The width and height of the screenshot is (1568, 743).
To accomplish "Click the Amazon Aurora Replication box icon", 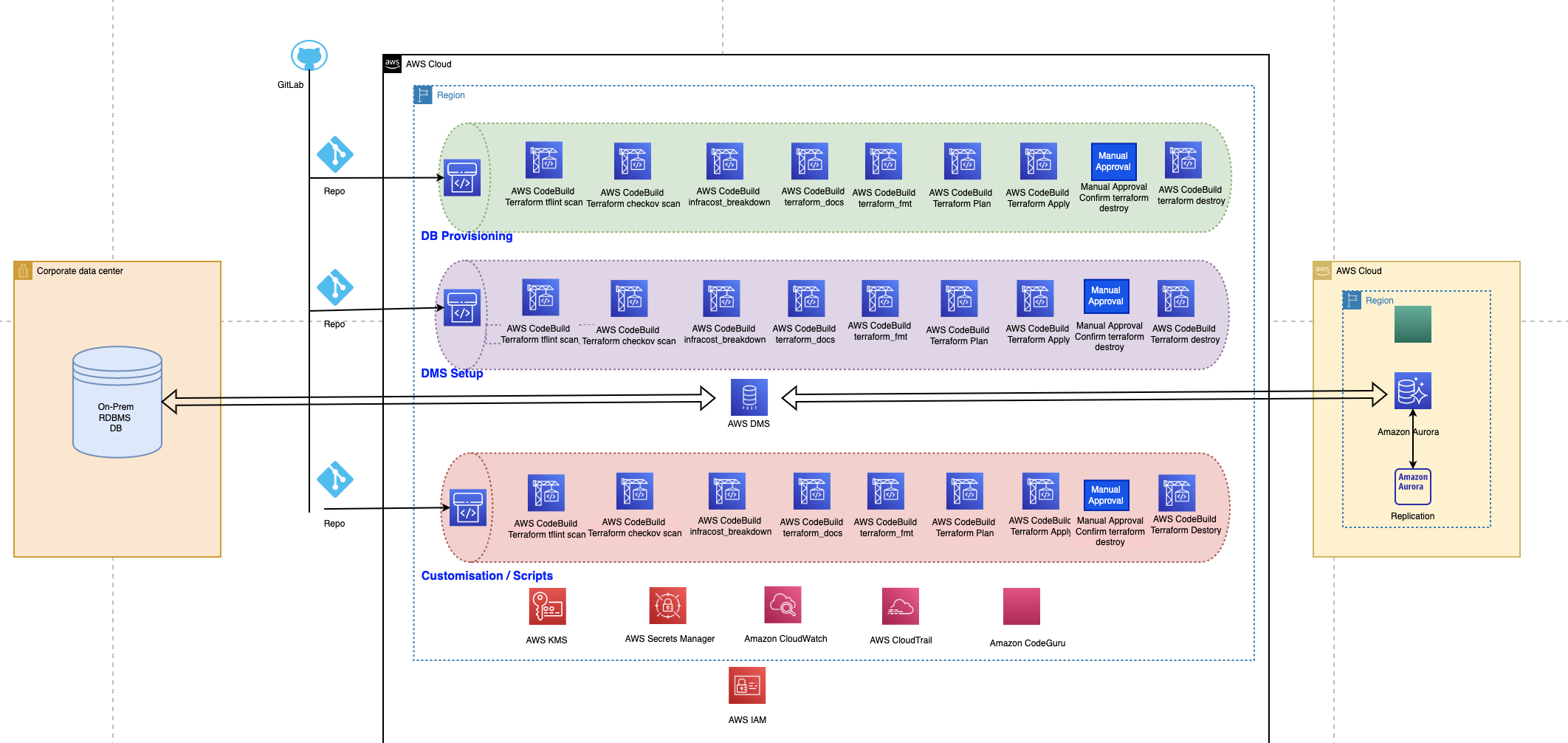I will pos(1413,487).
